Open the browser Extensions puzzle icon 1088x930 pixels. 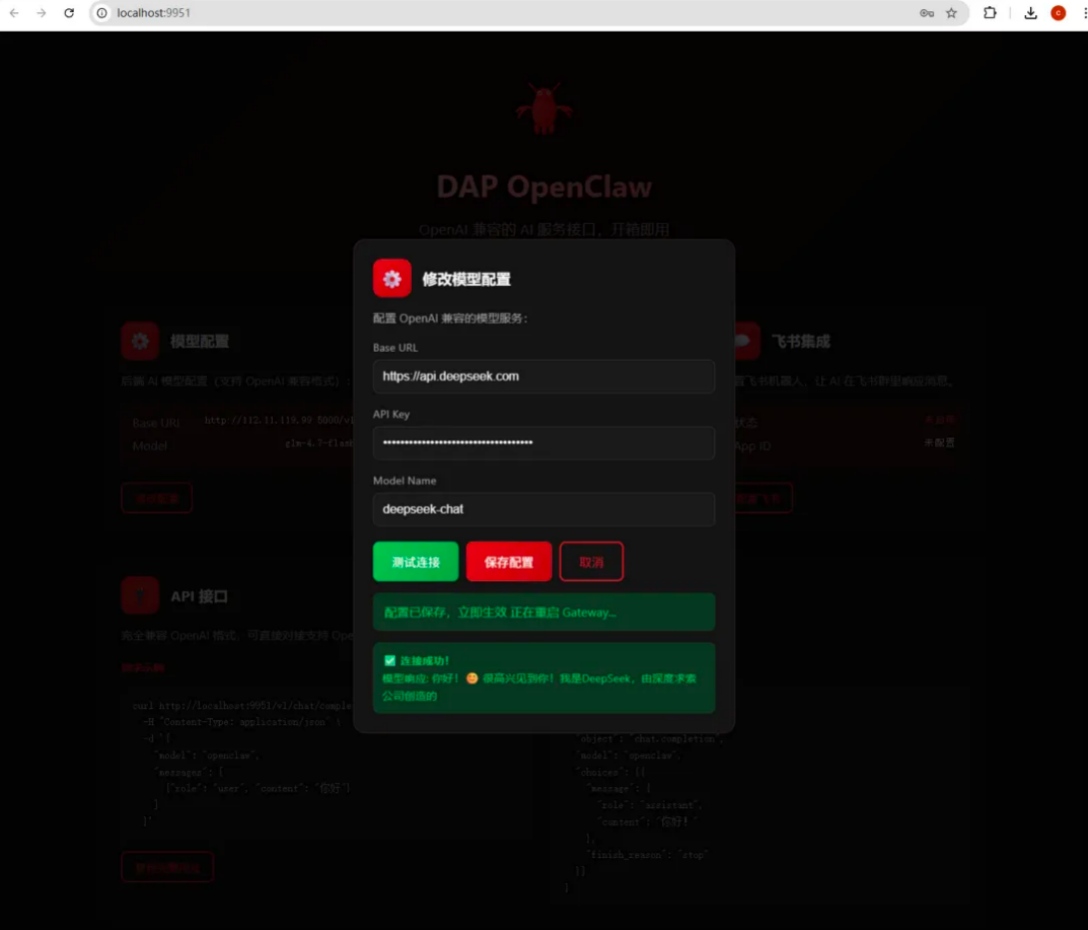[x=990, y=13]
